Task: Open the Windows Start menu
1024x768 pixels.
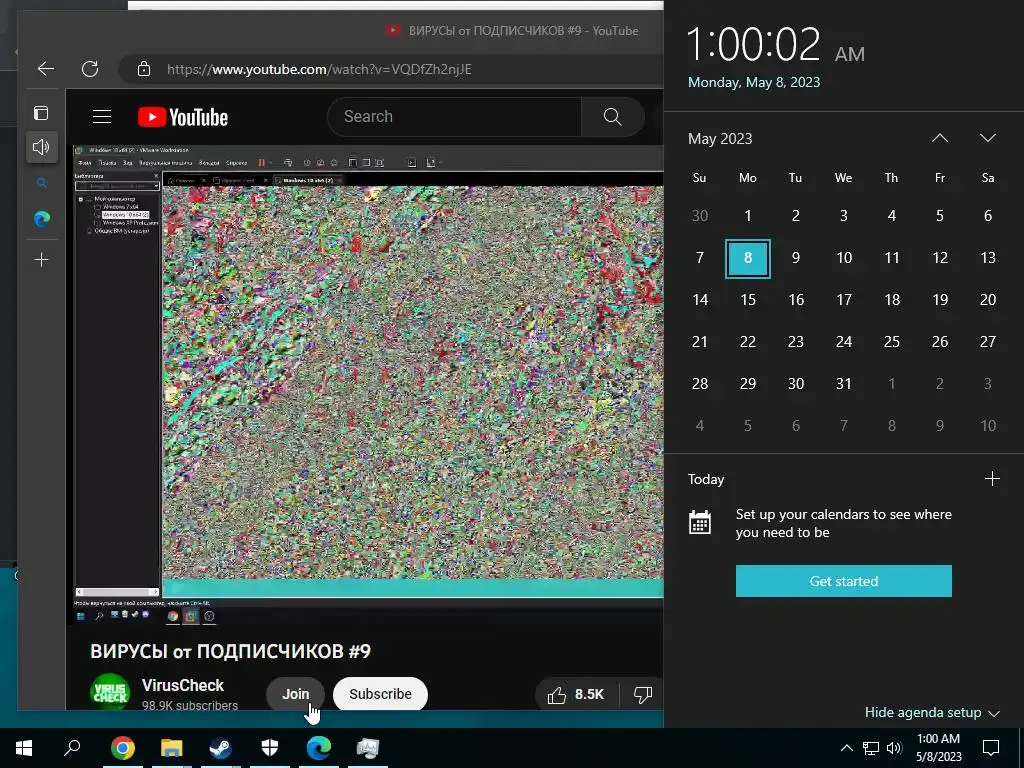Action: 24,748
